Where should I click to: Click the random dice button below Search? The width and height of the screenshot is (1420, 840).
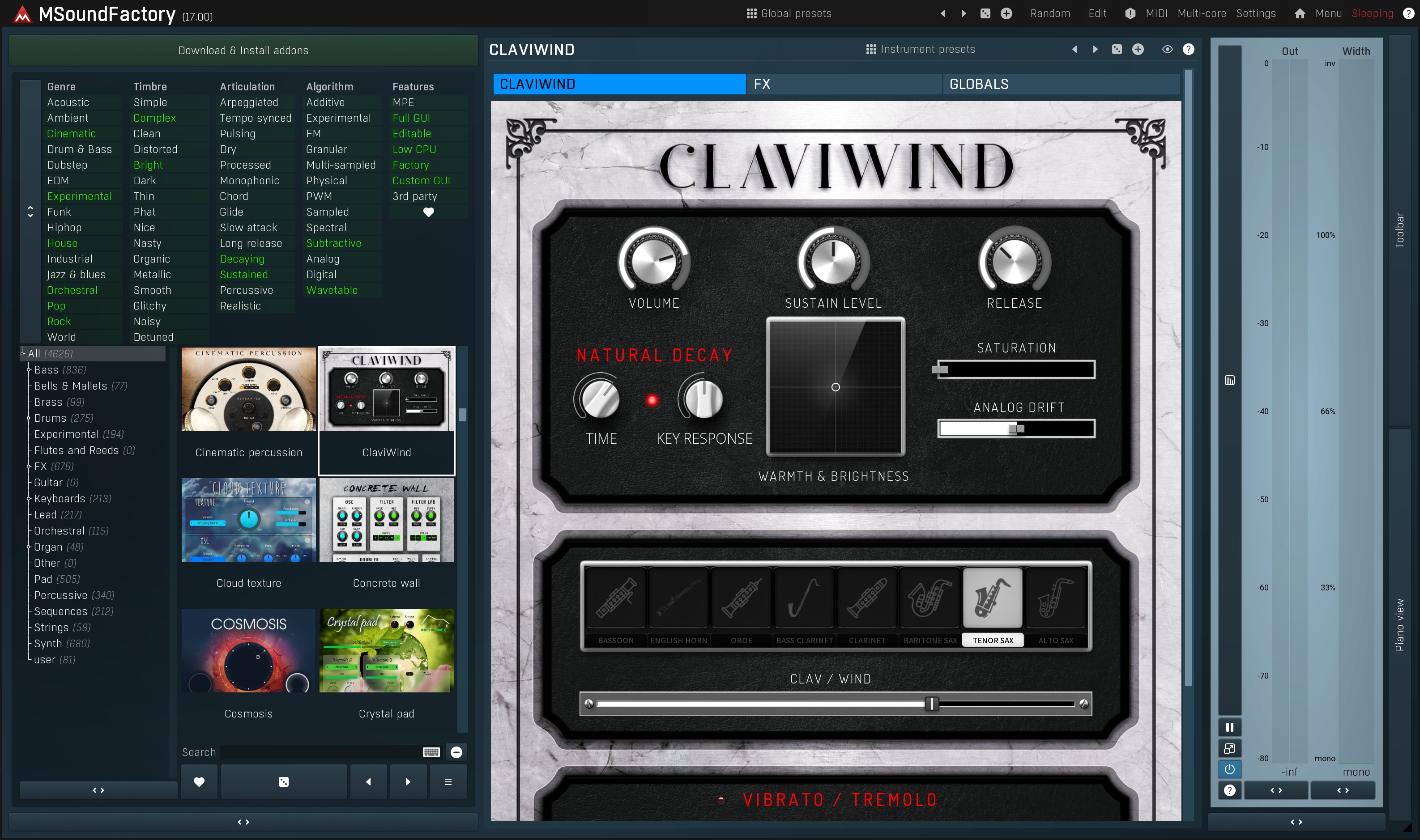click(x=284, y=782)
